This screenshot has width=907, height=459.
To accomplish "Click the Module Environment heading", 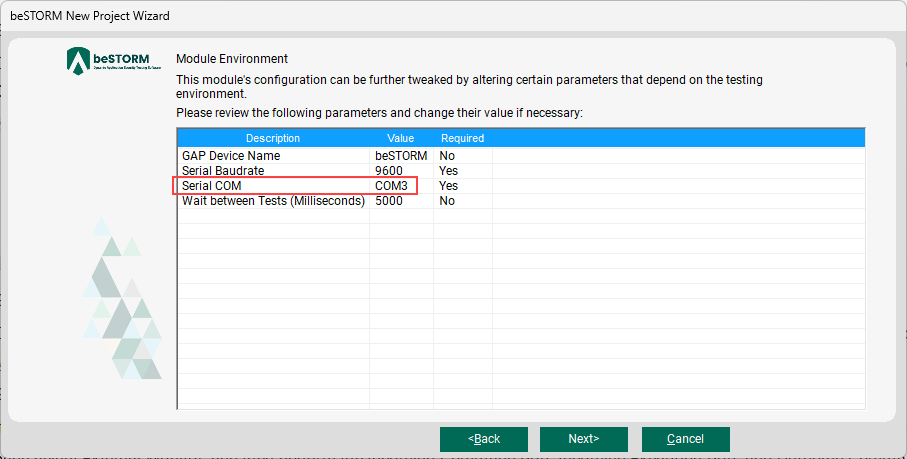I will (x=232, y=59).
